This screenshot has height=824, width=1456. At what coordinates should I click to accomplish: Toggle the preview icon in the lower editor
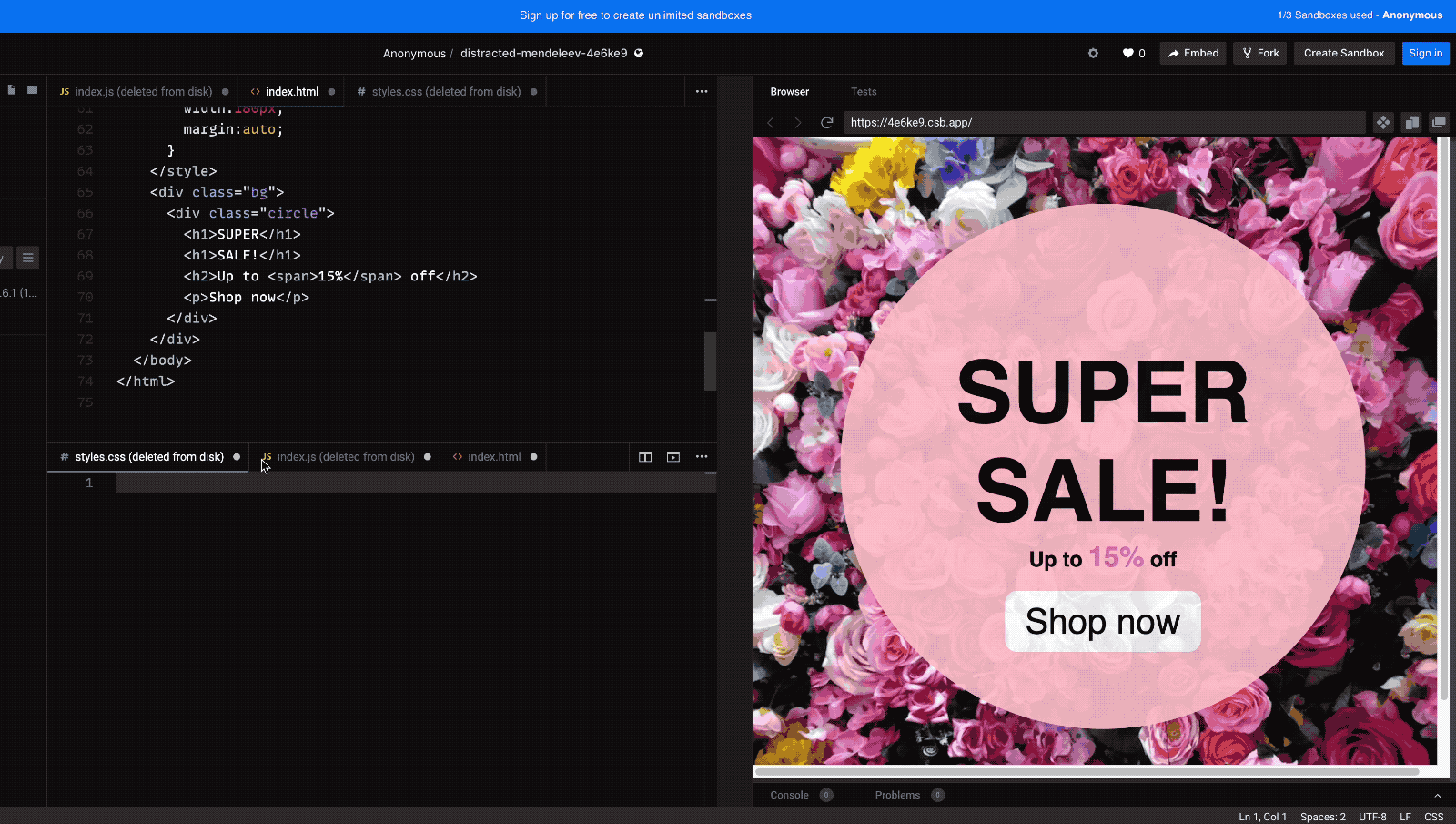(673, 457)
